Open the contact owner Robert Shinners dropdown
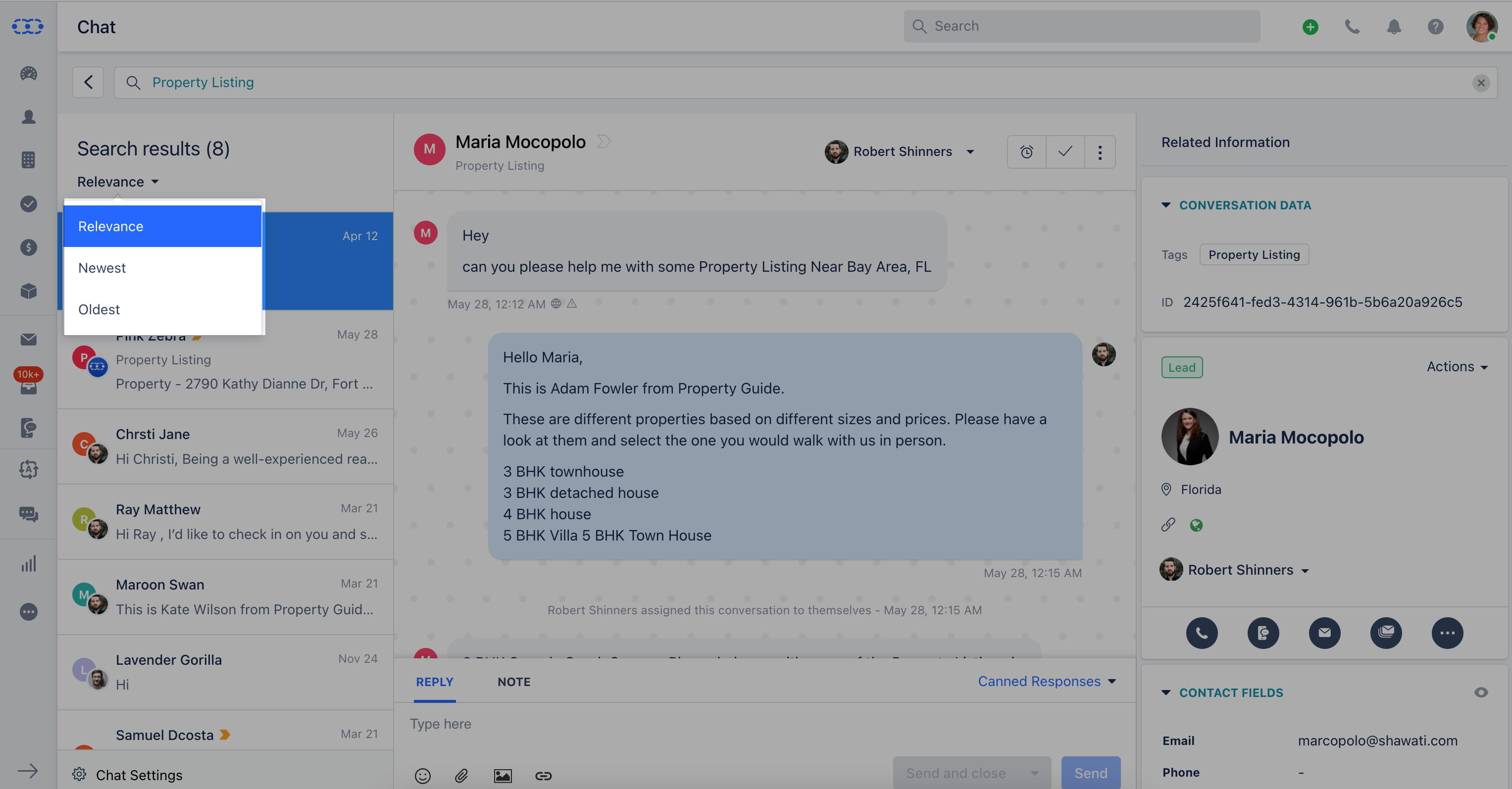The width and height of the screenshot is (1512, 789). [1235, 570]
